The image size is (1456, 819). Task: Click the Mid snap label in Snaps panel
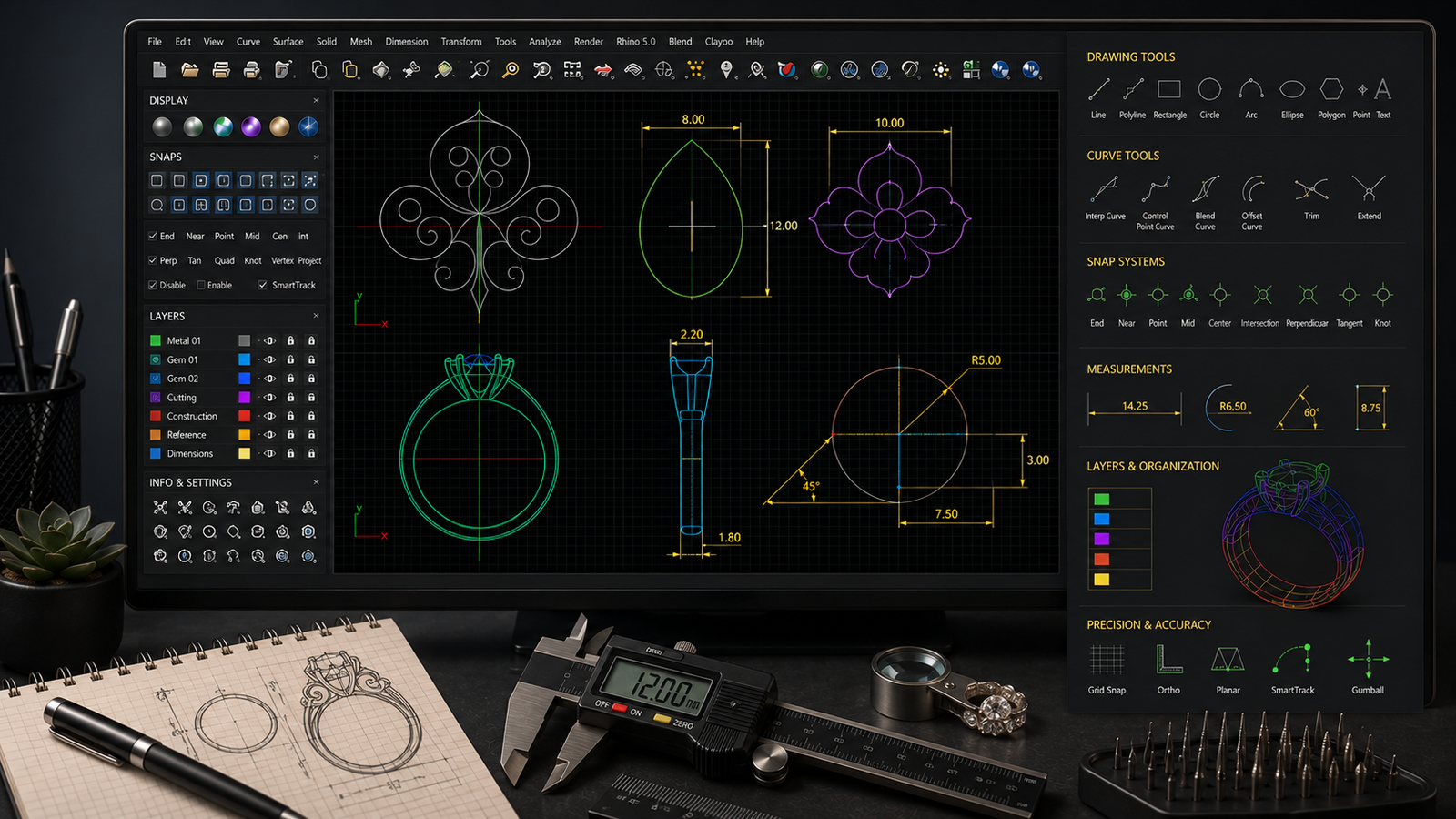(252, 237)
